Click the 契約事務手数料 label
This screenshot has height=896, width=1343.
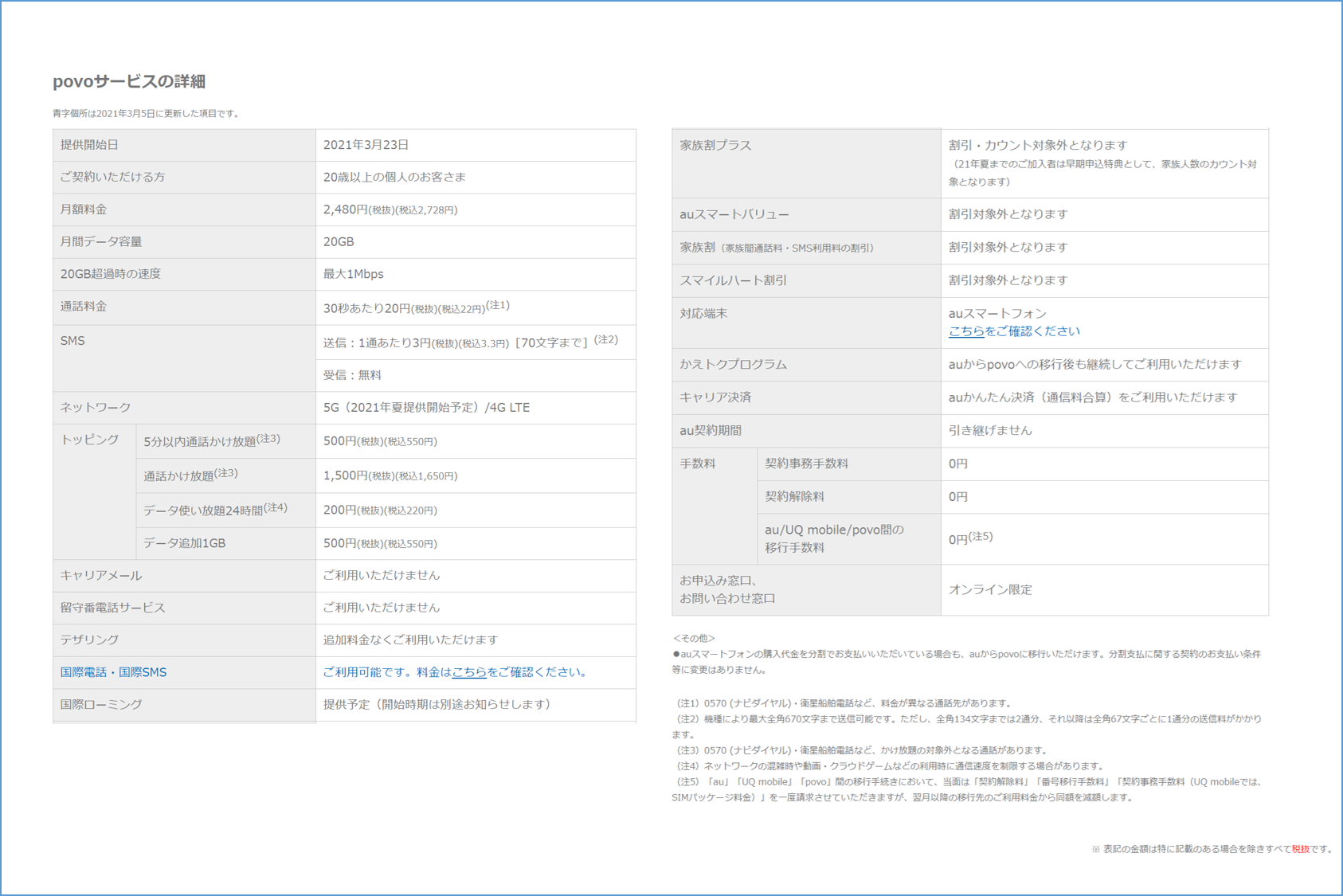pyautogui.click(x=806, y=464)
